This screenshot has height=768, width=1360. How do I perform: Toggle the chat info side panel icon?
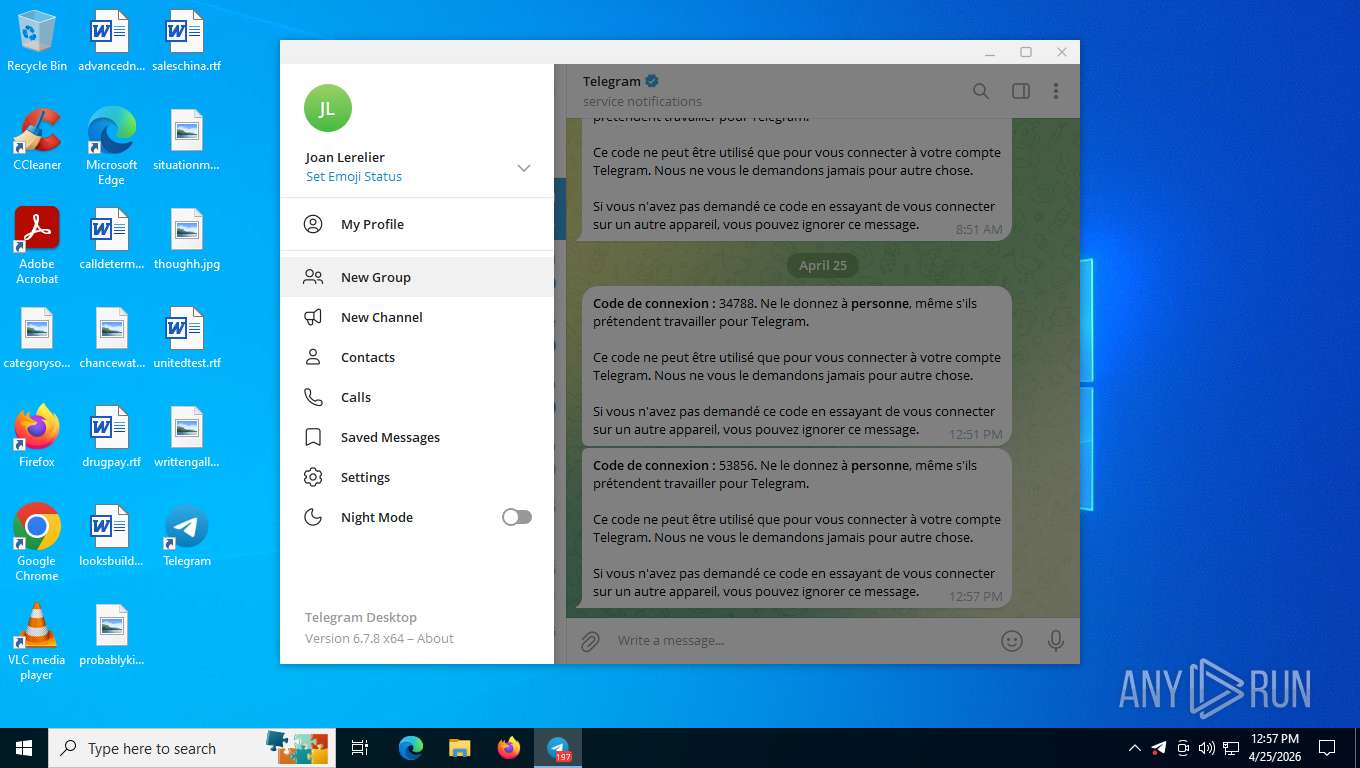click(x=1021, y=91)
